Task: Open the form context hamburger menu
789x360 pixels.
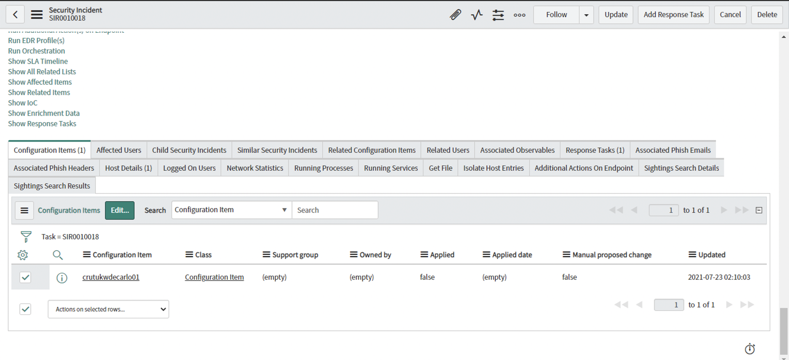Action: tap(37, 15)
